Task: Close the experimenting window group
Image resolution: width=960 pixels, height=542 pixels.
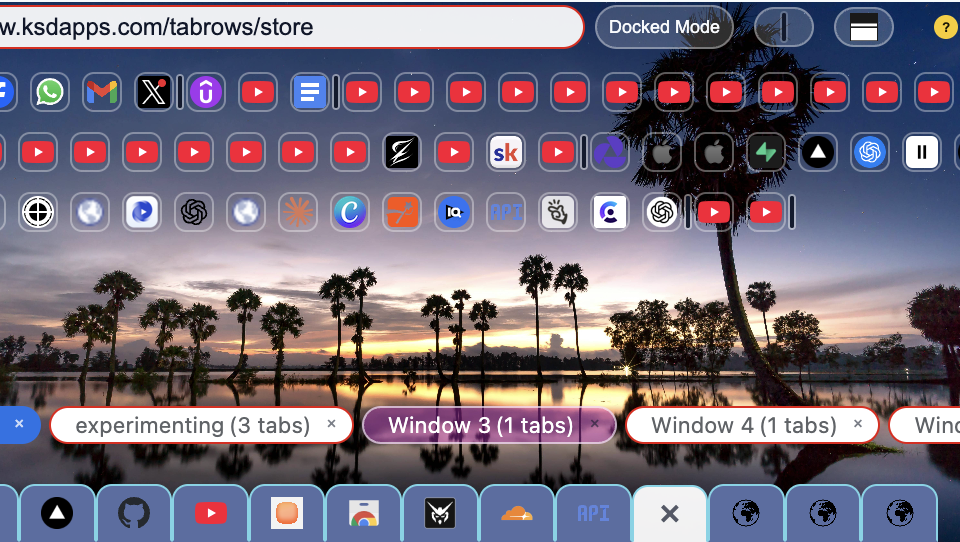Action: (x=332, y=424)
